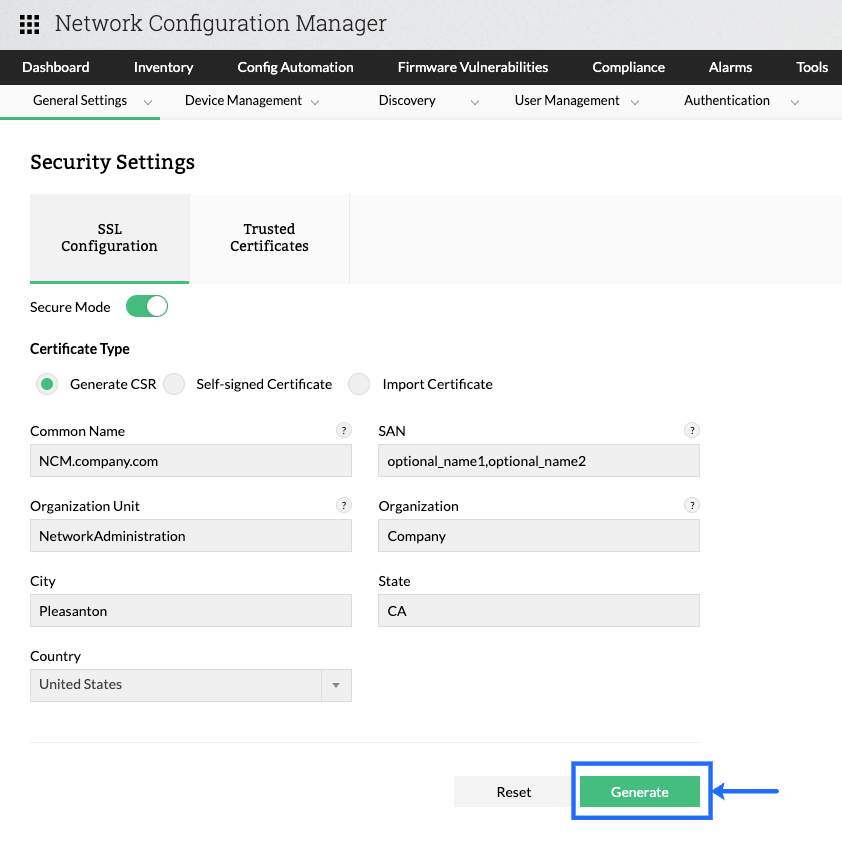
Task: Choose Self-signed Certificate option
Action: point(175,384)
